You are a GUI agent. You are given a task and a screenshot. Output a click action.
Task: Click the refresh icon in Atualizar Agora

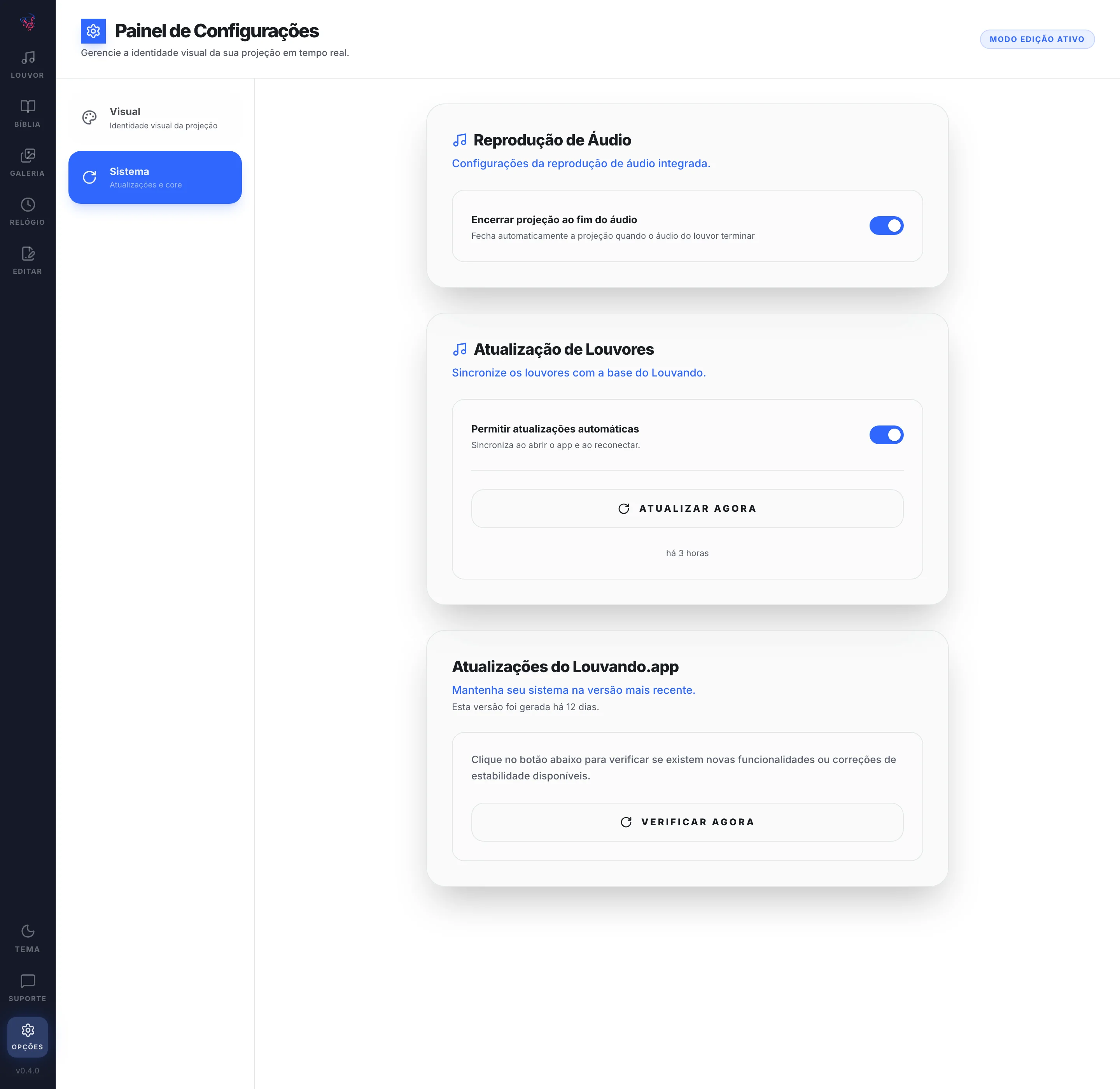click(x=623, y=508)
